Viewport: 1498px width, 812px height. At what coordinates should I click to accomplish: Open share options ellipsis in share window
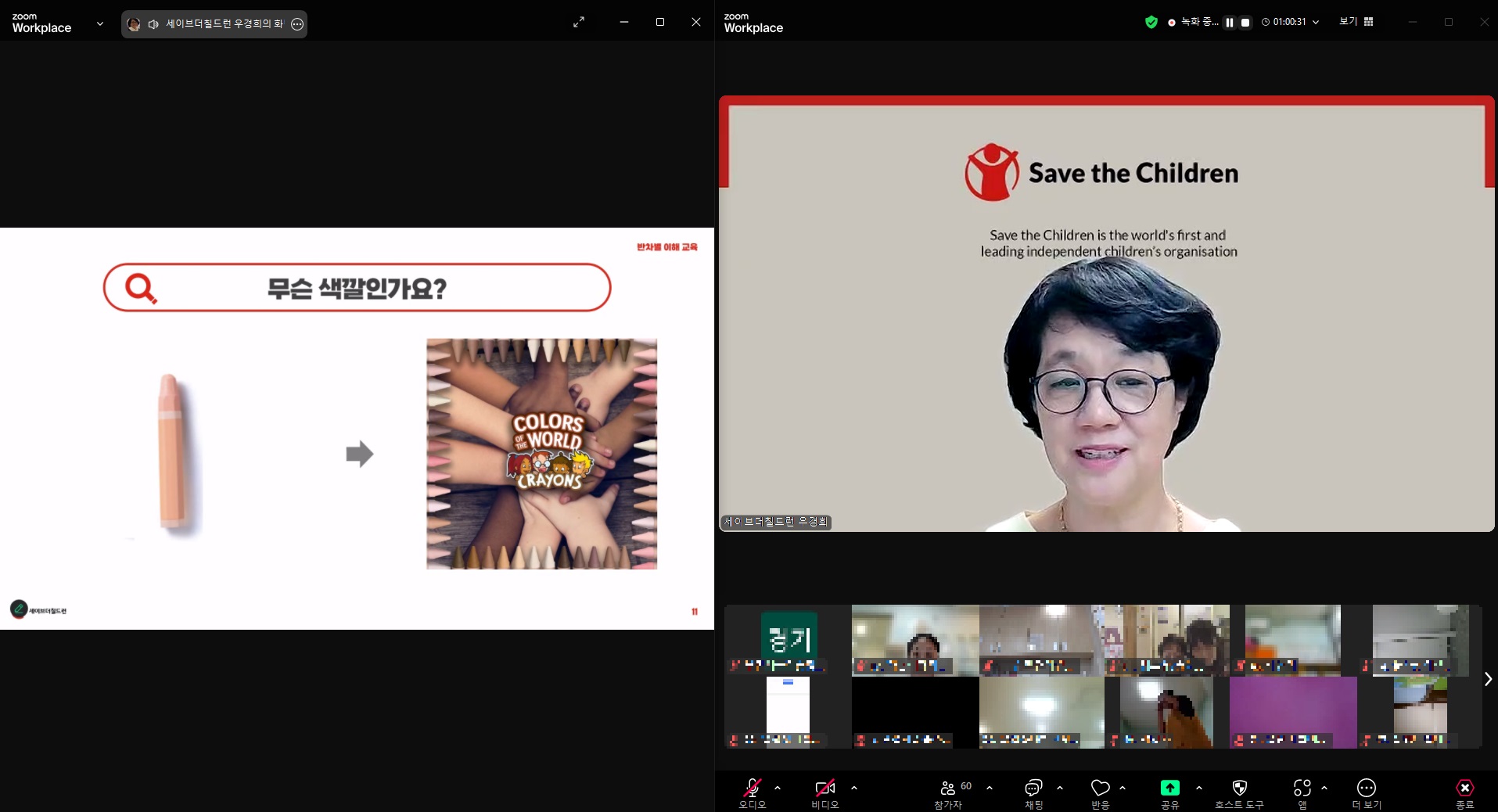pos(297,24)
